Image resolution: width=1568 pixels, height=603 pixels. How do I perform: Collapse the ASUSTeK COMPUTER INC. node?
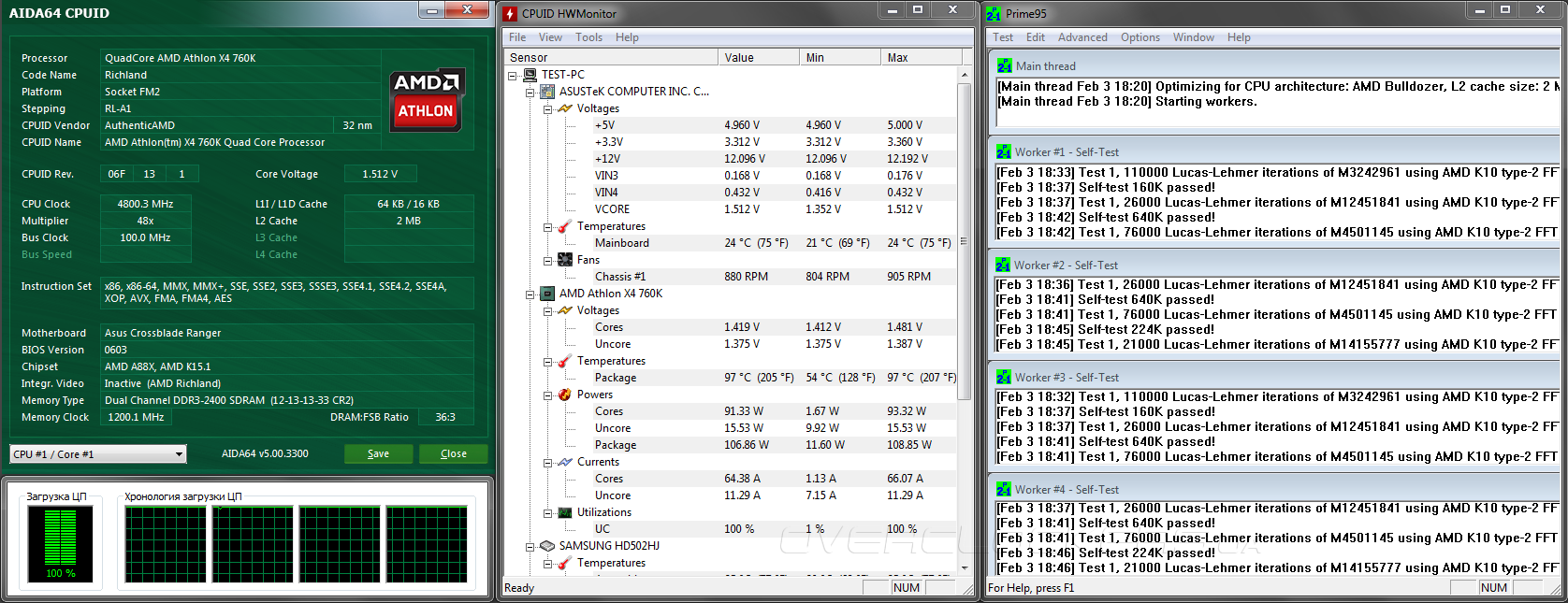[x=530, y=92]
